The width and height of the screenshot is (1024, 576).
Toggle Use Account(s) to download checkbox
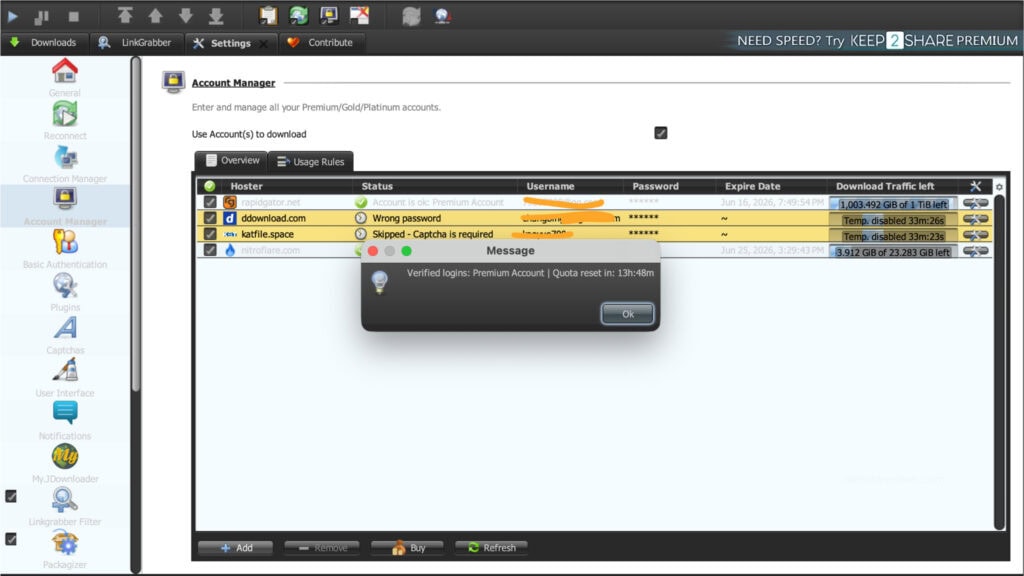tap(661, 133)
